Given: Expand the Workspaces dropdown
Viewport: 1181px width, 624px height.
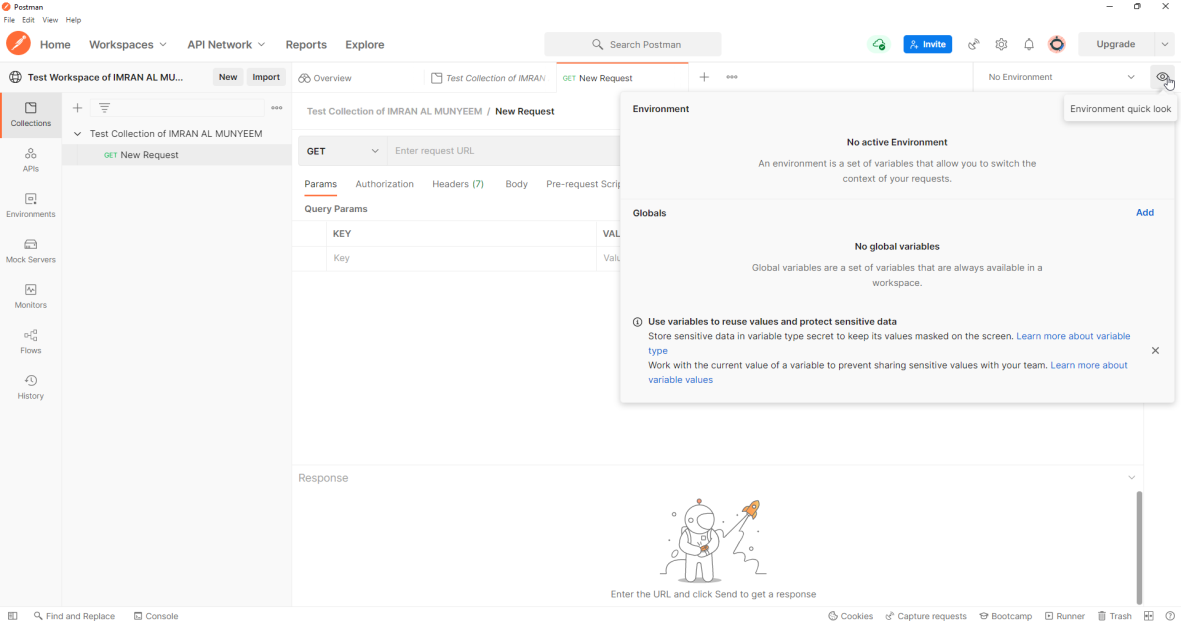Looking at the screenshot, I should point(128,44).
